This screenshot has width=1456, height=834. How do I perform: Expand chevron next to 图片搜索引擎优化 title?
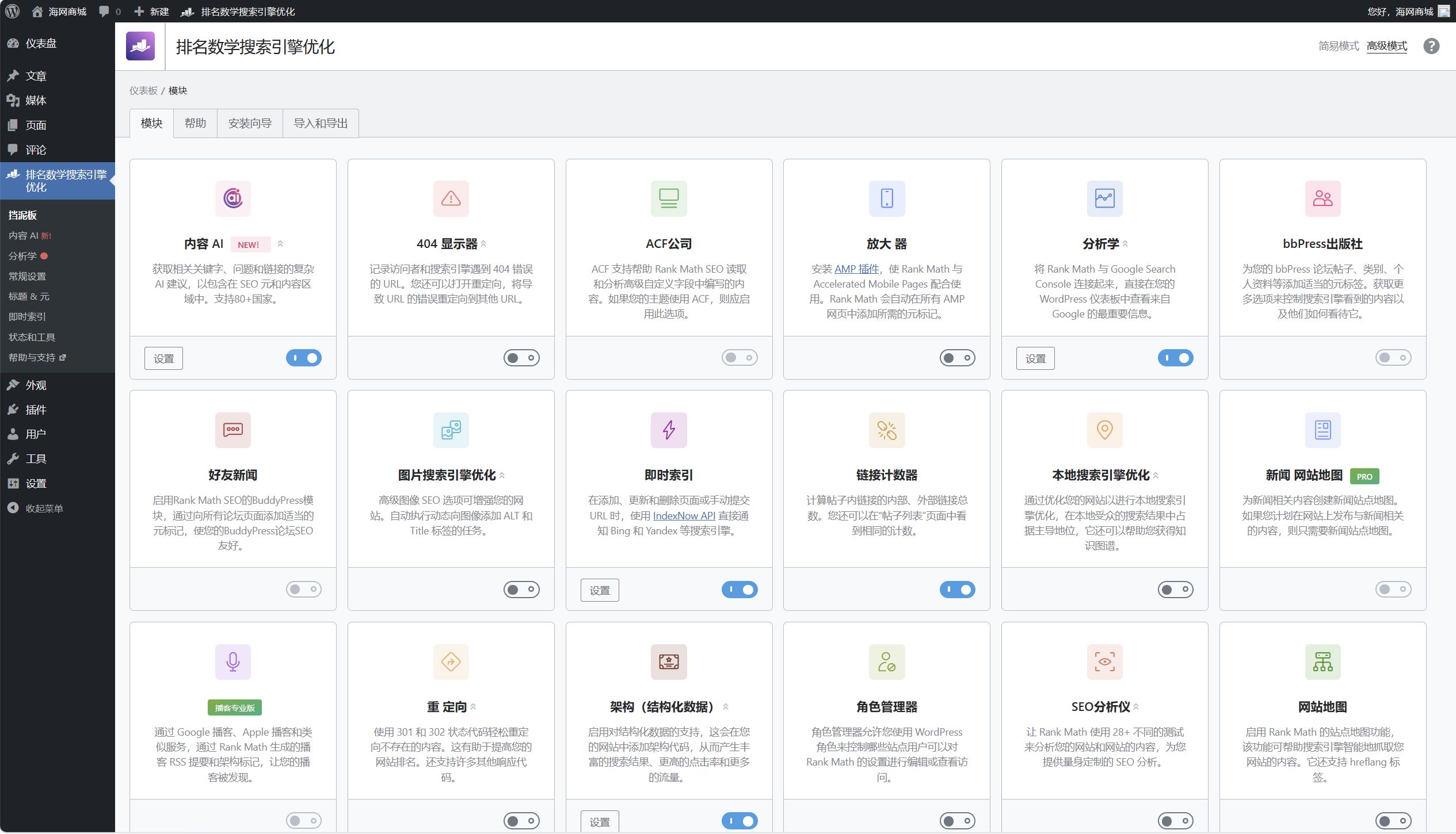coord(502,476)
